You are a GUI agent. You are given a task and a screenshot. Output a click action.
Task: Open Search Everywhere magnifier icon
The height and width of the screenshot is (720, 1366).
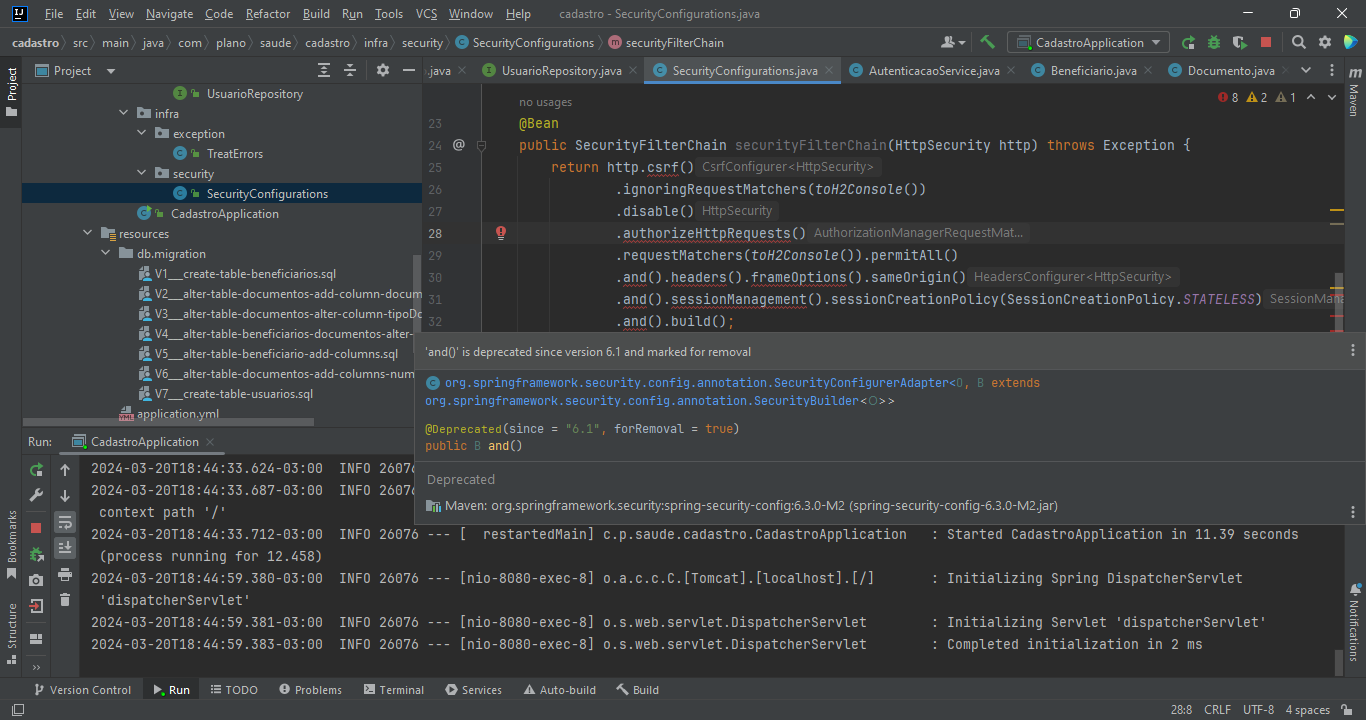(x=1298, y=42)
